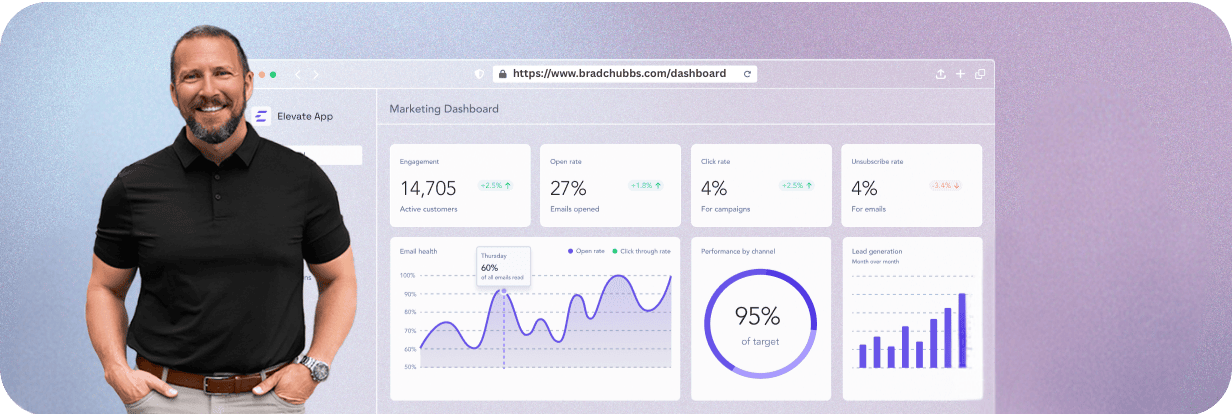Click the Unsubscribe rate -3.4% badge
1232x414 pixels.
click(x=945, y=185)
